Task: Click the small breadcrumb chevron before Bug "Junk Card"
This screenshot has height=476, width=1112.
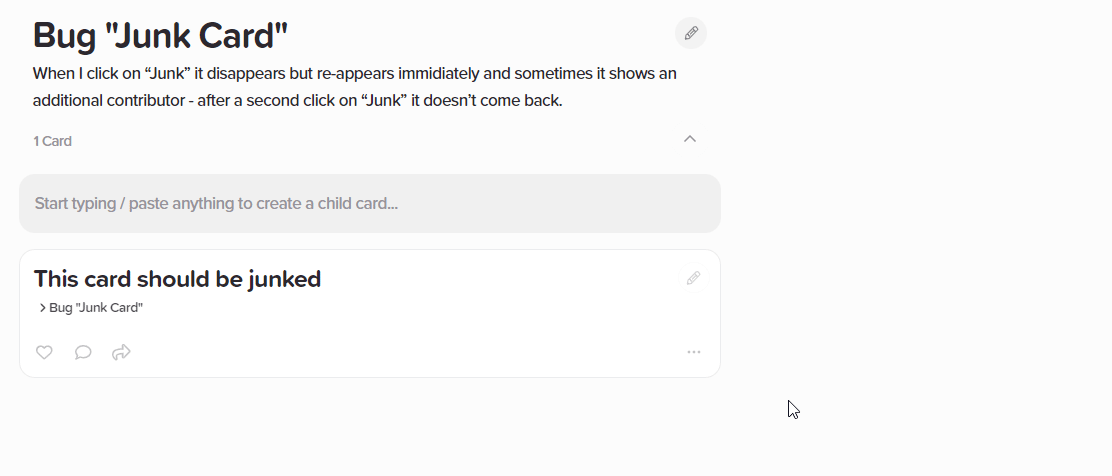Action: (43, 308)
